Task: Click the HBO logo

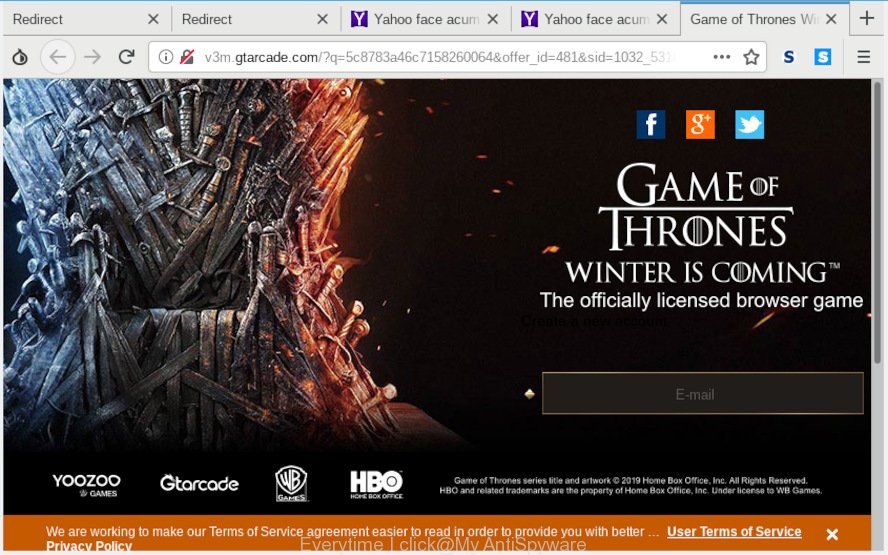Action: [x=377, y=484]
